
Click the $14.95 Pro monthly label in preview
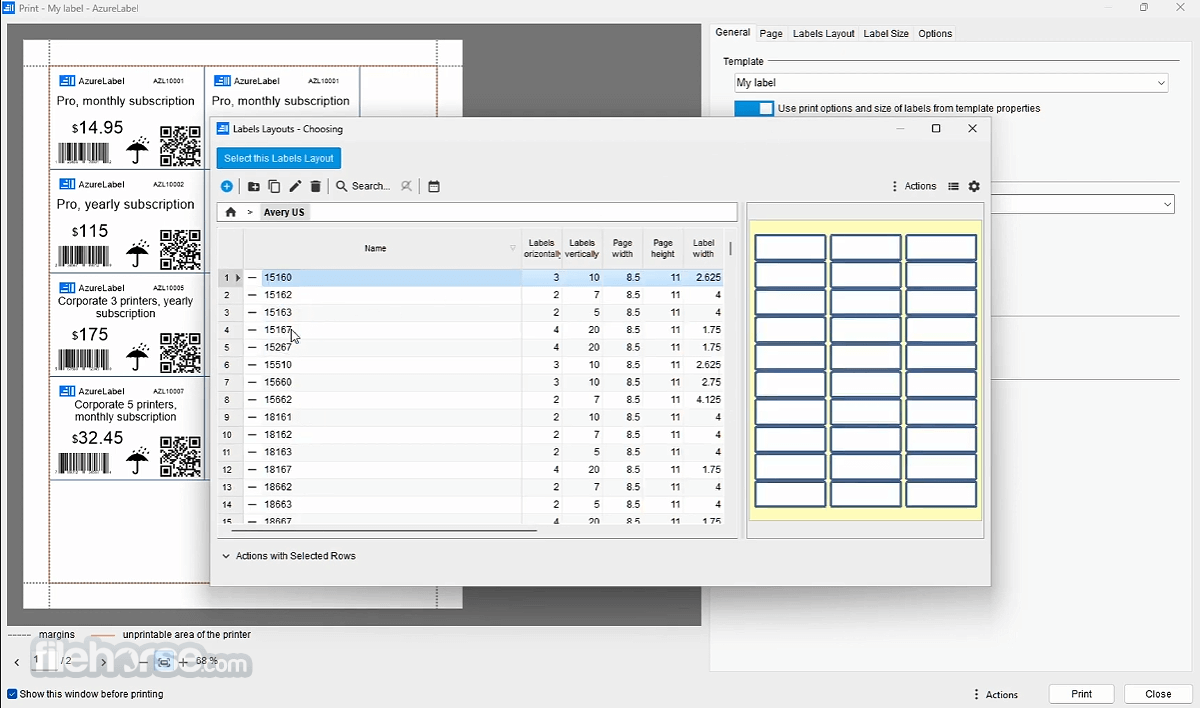pos(127,117)
